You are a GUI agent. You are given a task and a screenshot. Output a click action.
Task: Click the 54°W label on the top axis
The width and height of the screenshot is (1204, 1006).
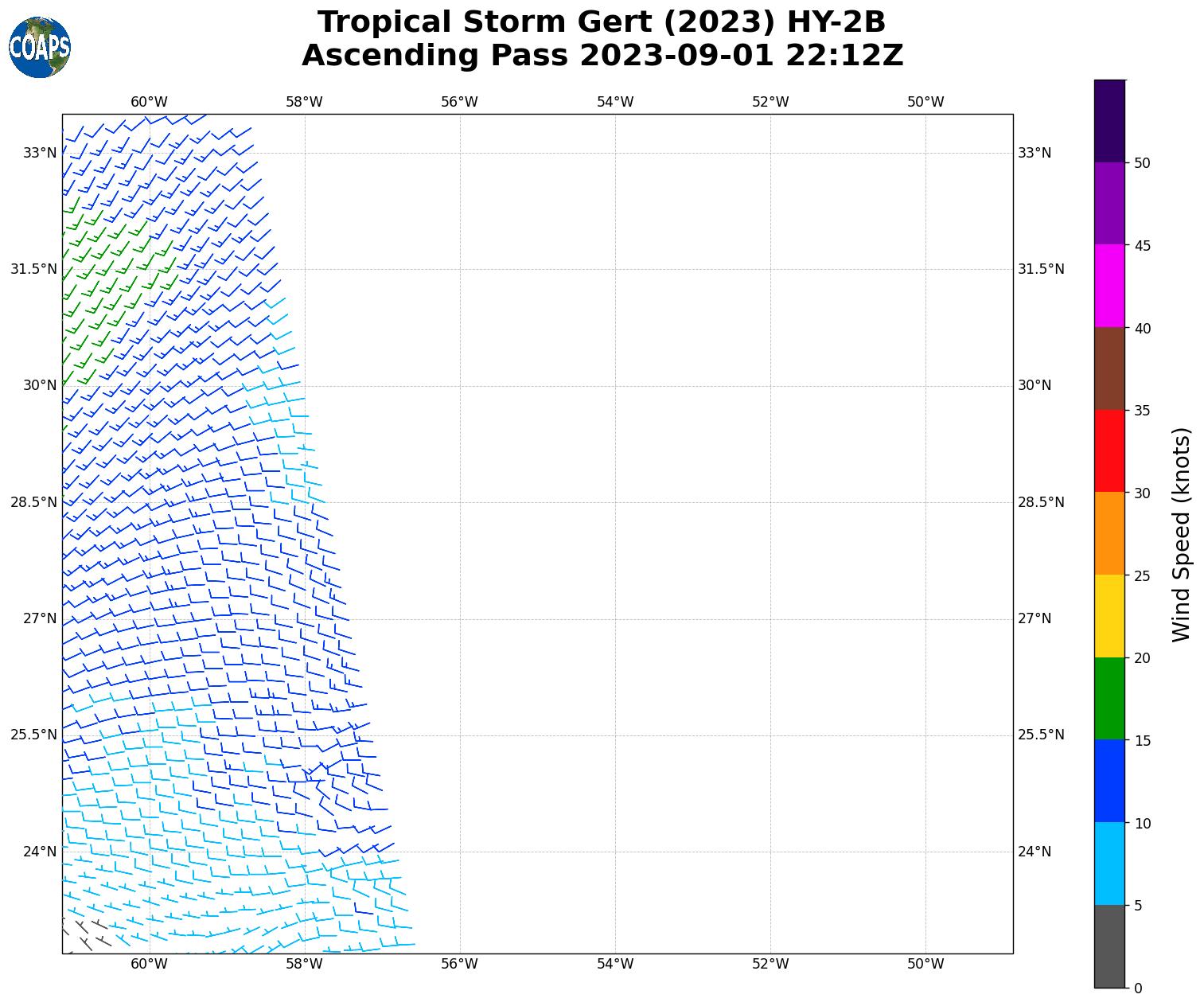click(614, 102)
